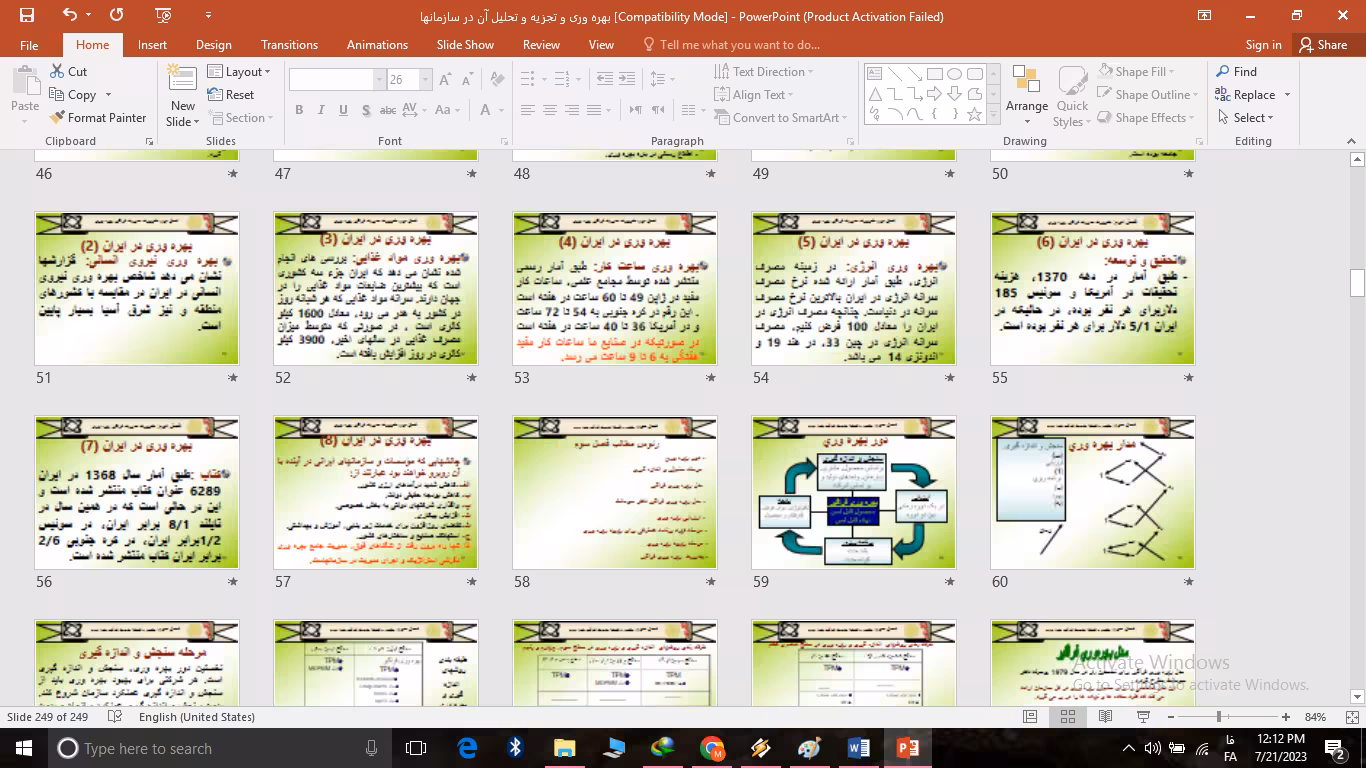Image resolution: width=1366 pixels, height=768 pixels.
Task: Click the Find tool in Editing
Action: tap(1237, 72)
